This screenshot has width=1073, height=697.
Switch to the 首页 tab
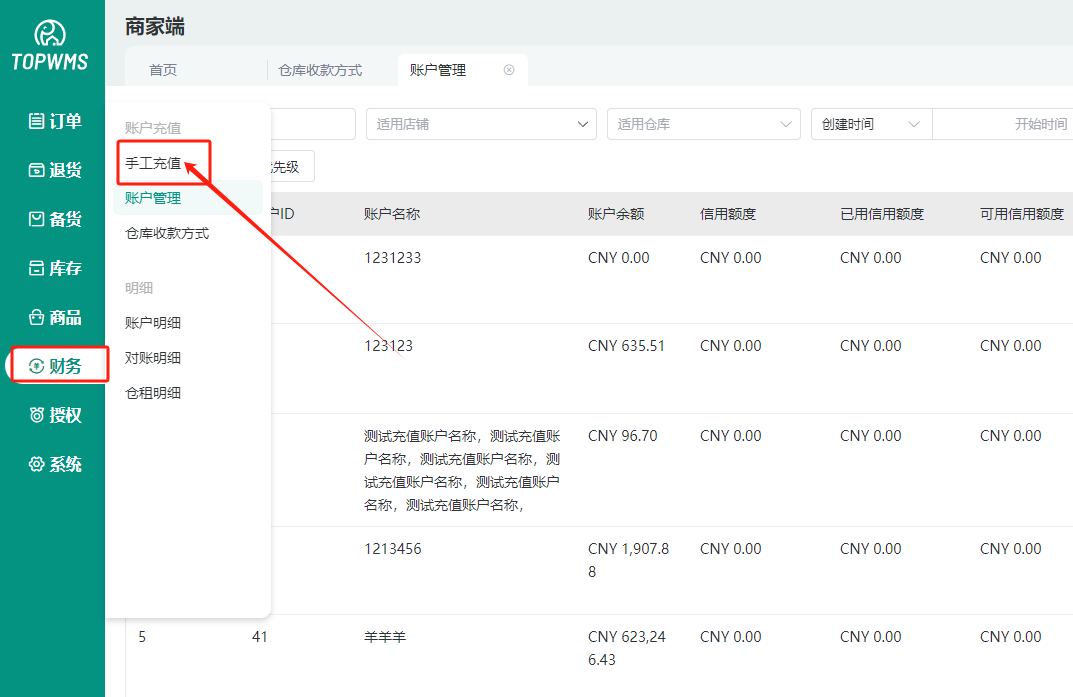click(163, 70)
